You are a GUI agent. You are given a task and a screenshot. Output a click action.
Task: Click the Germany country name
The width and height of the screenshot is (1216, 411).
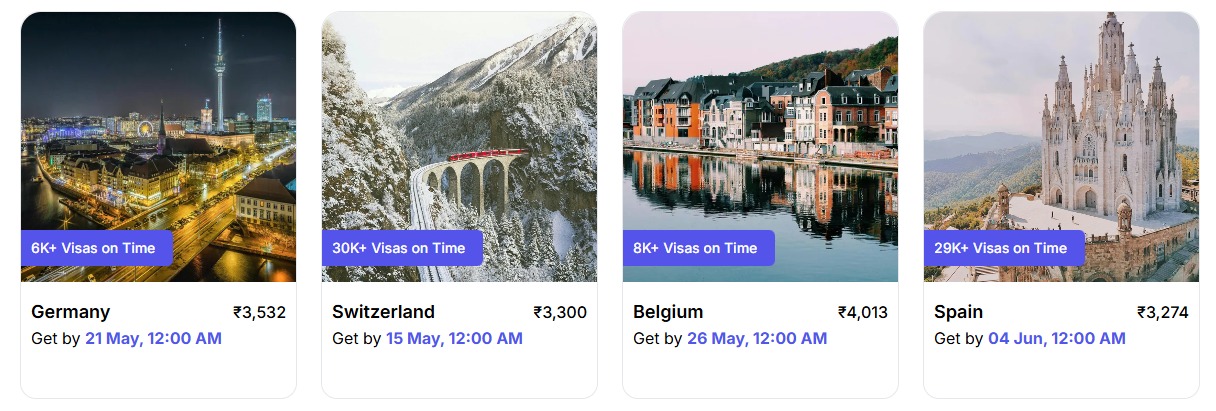coord(71,312)
